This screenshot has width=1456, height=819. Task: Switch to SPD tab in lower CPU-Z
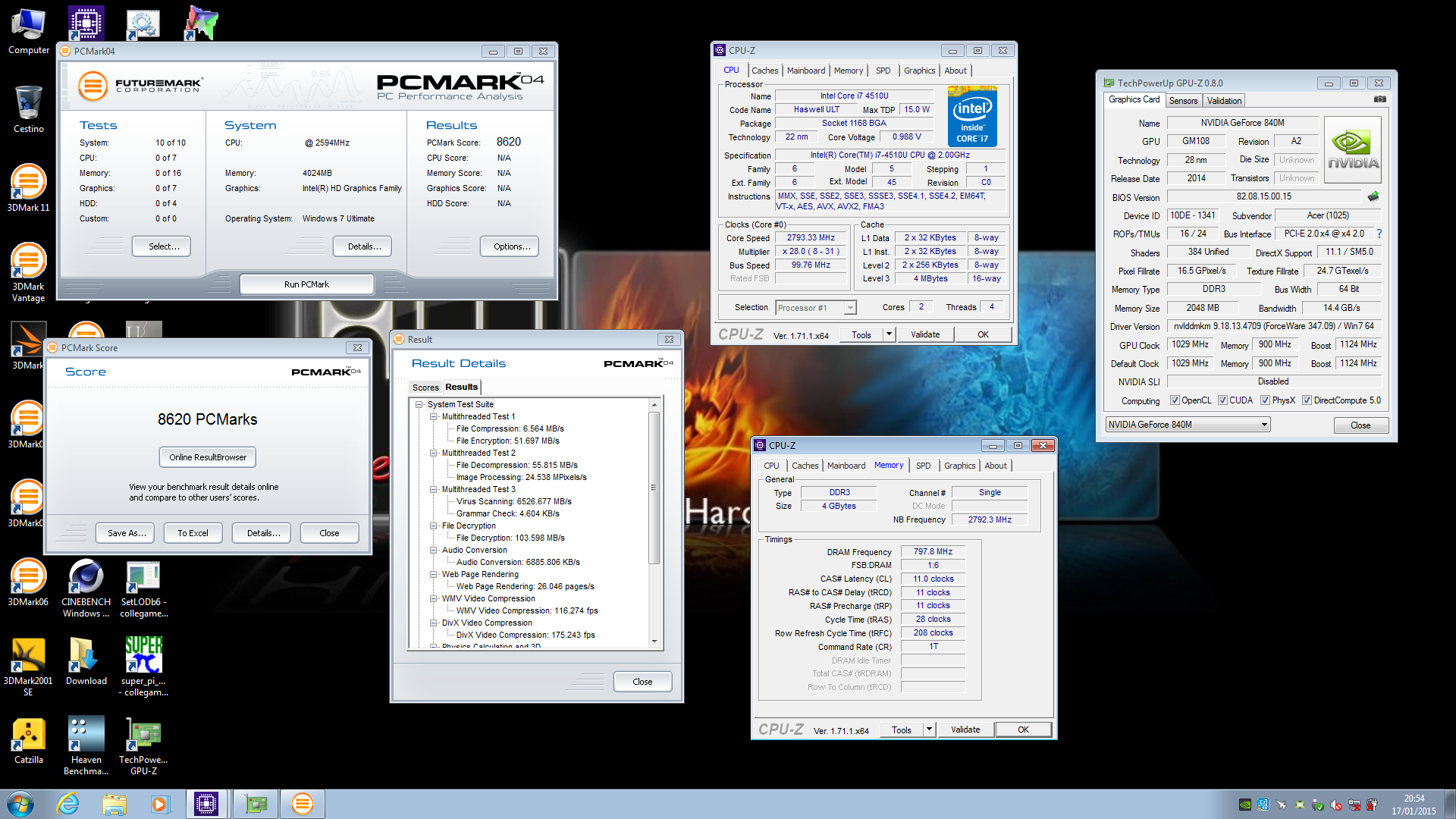point(923,466)
